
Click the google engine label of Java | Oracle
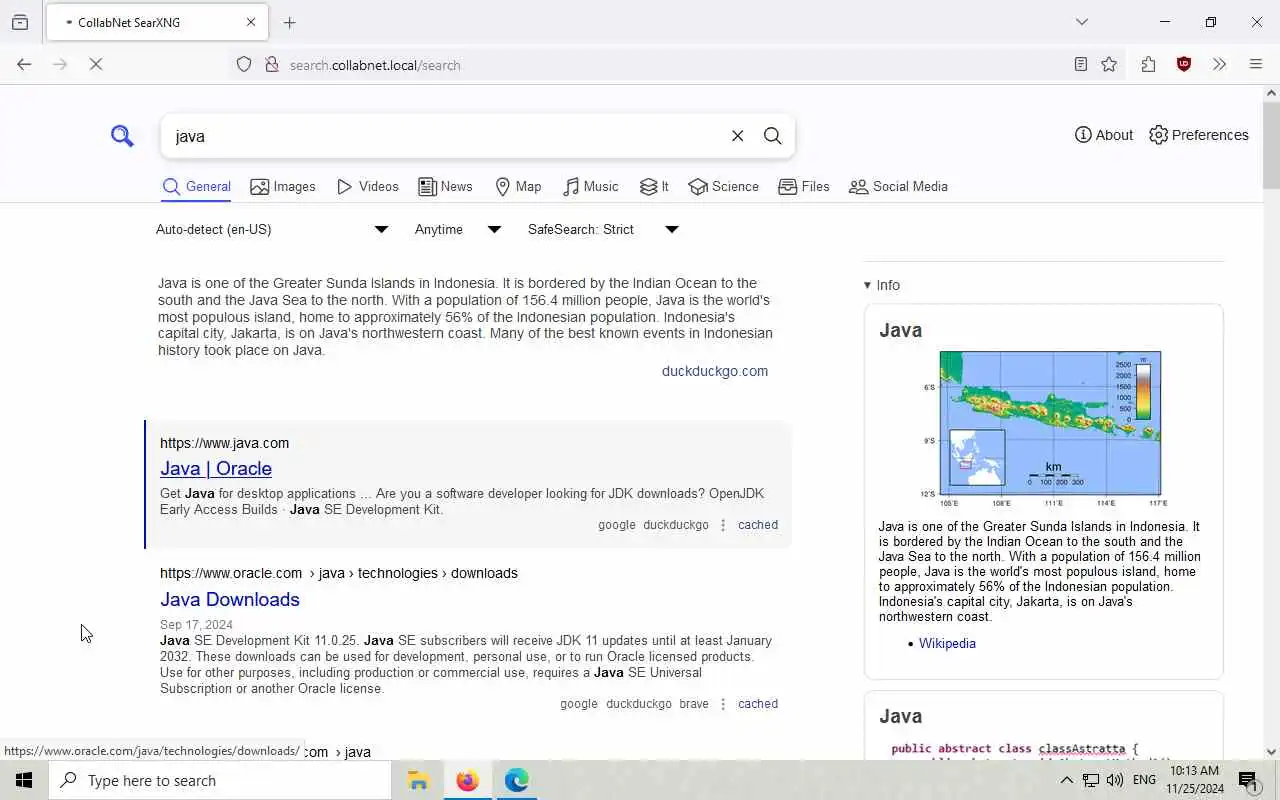tap(617, 525)
